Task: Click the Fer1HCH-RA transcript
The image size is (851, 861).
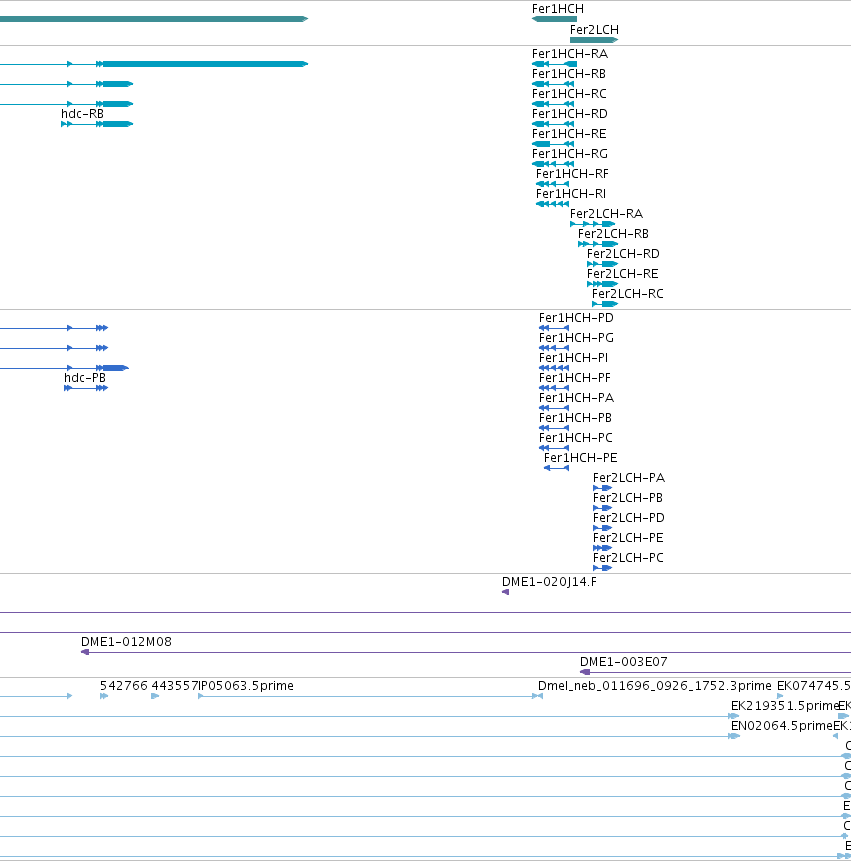Action: coord(554,64)
